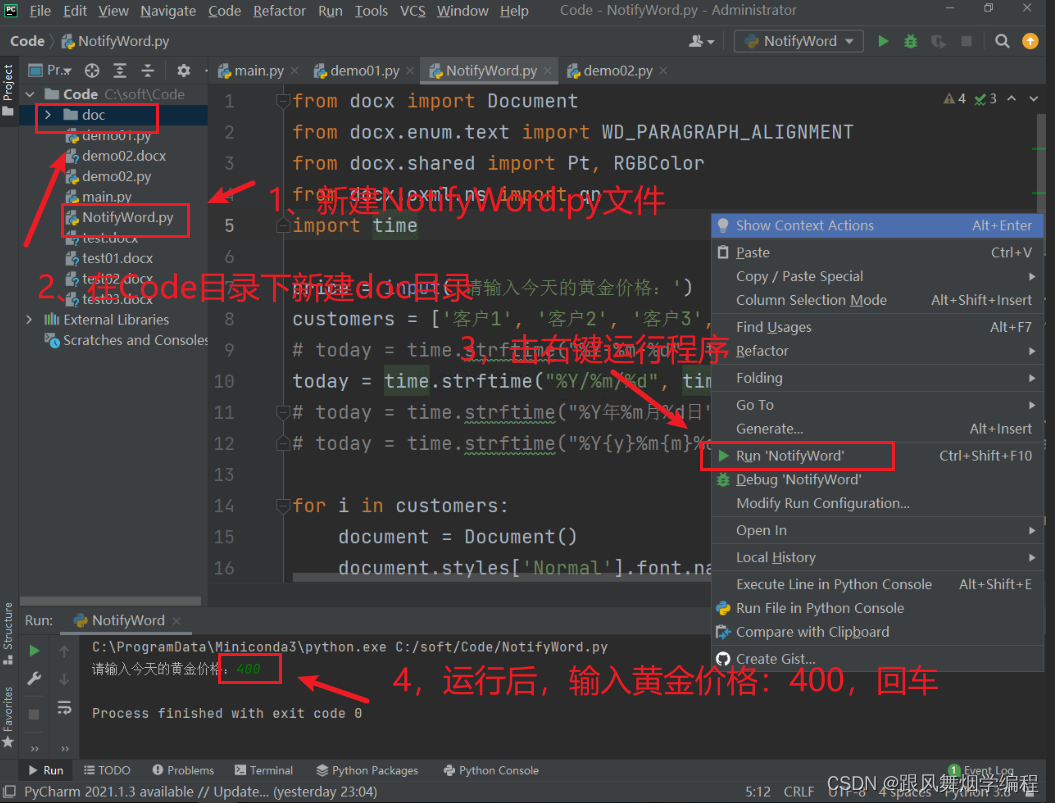Open Copy / Paste Special submenu
This screenshot has width=1055, height=803.
[x=877, y=276]
